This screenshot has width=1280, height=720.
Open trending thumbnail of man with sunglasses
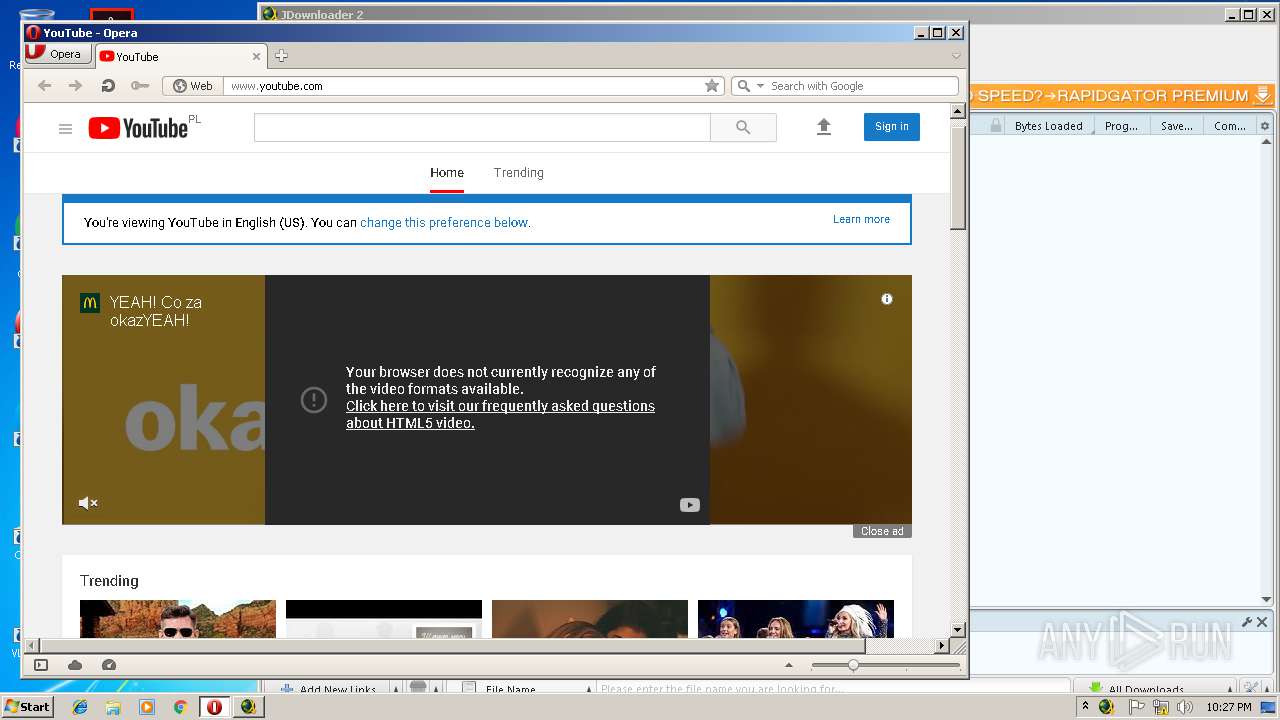tap(178, 619)
